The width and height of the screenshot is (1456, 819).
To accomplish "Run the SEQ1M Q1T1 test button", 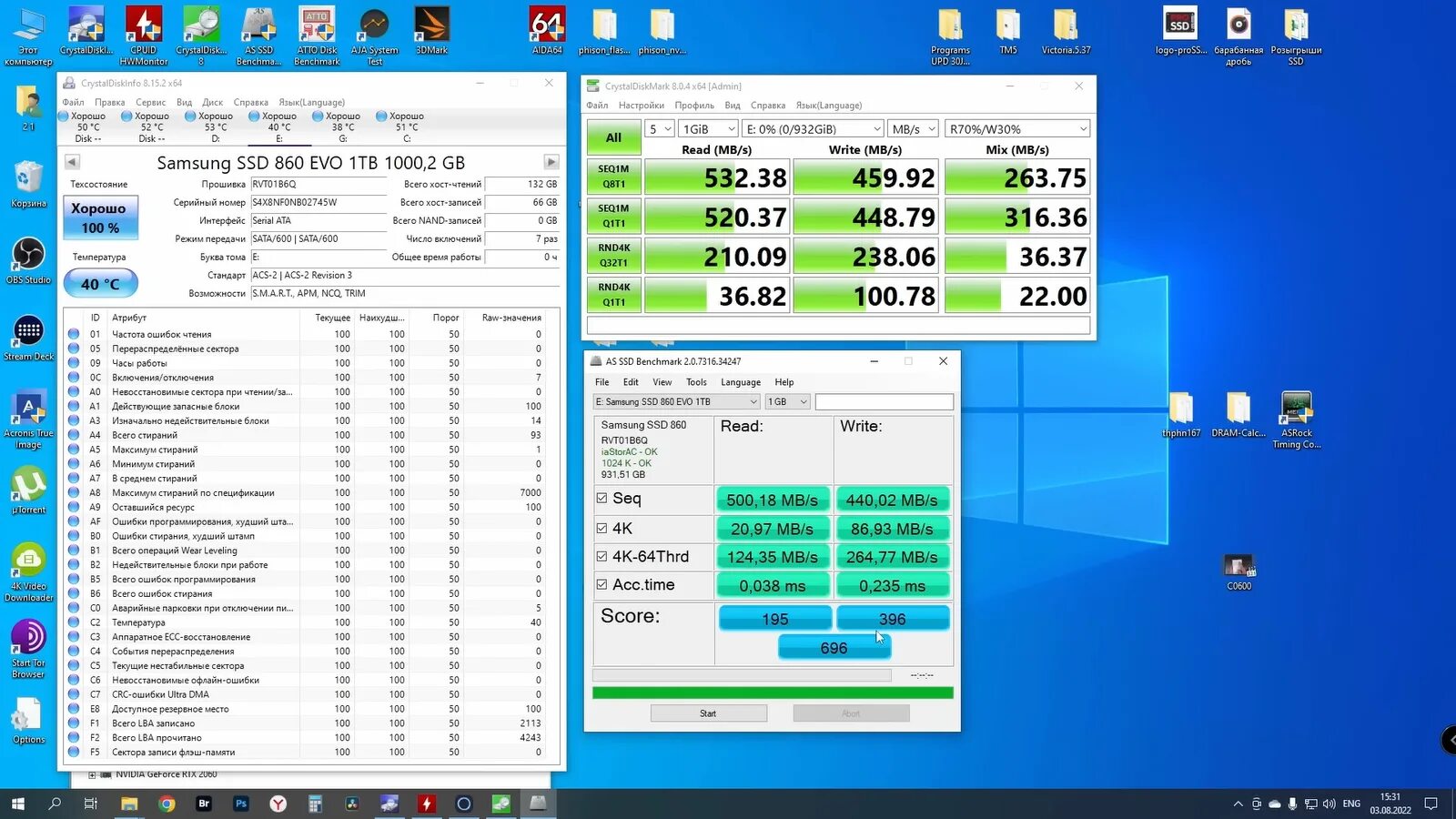I will [x=613, y=216].
